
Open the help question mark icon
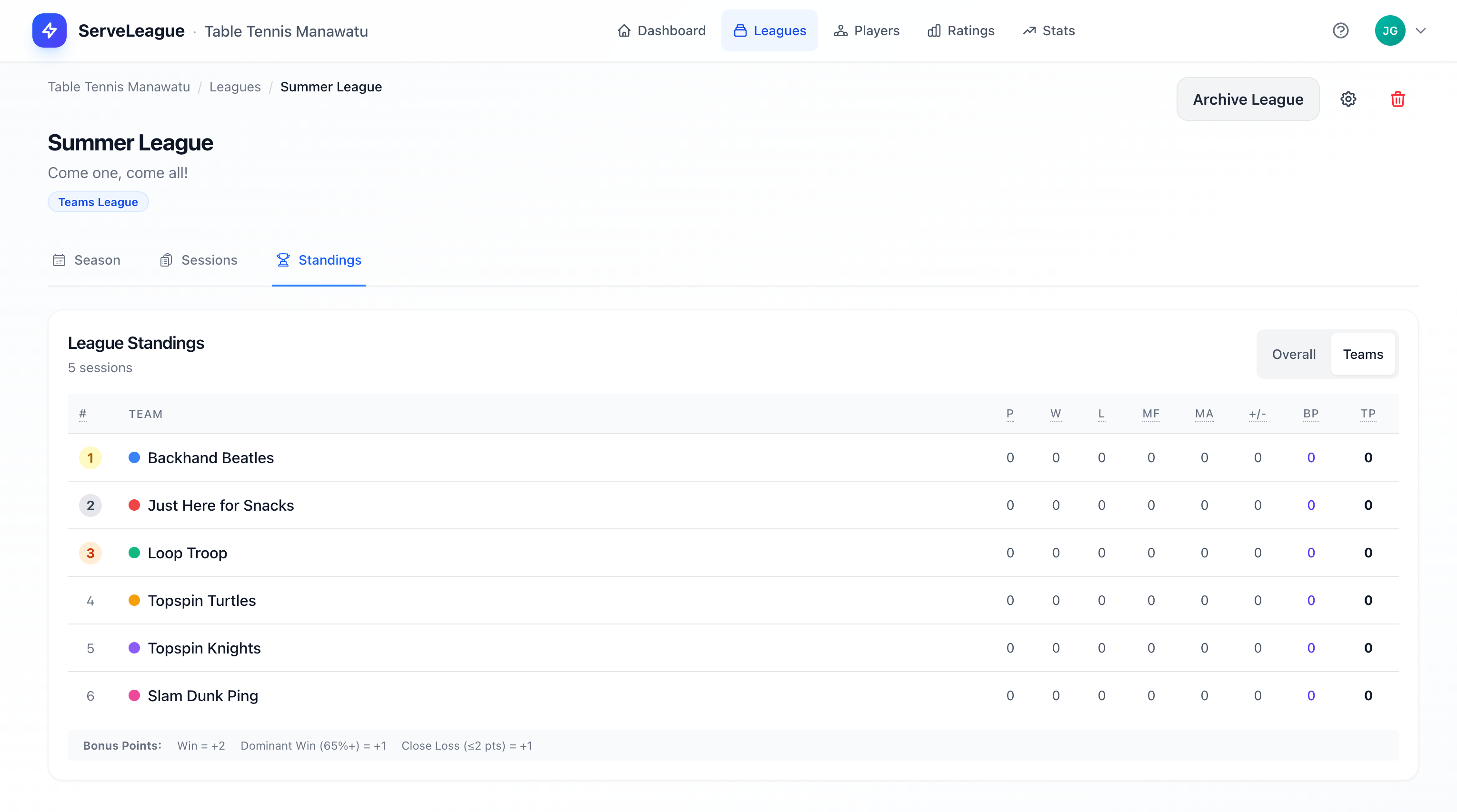pos(1340,30)
